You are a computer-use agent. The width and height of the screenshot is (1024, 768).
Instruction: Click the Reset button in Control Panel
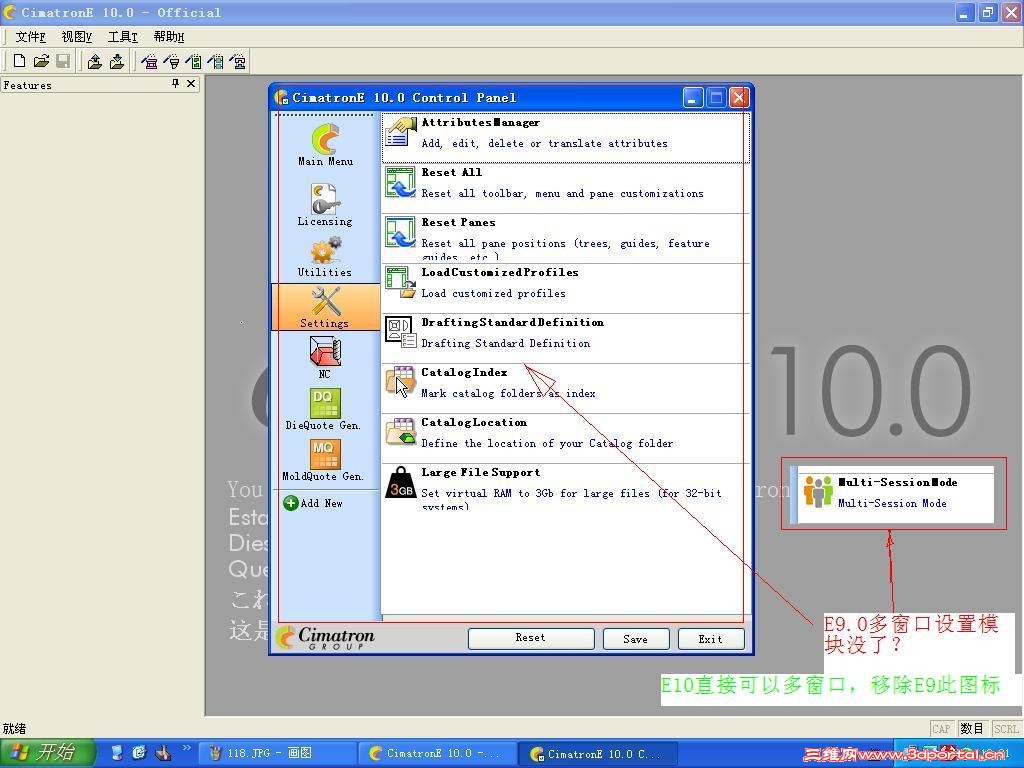coord(531,638)
